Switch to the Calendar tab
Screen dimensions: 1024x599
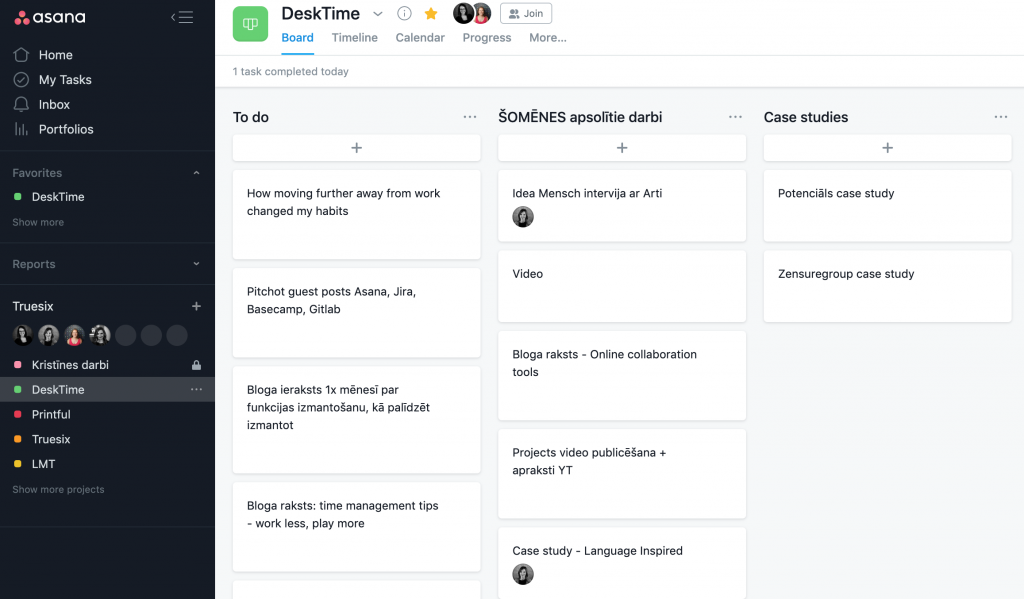pyautogui.click(x=420, y=38)
